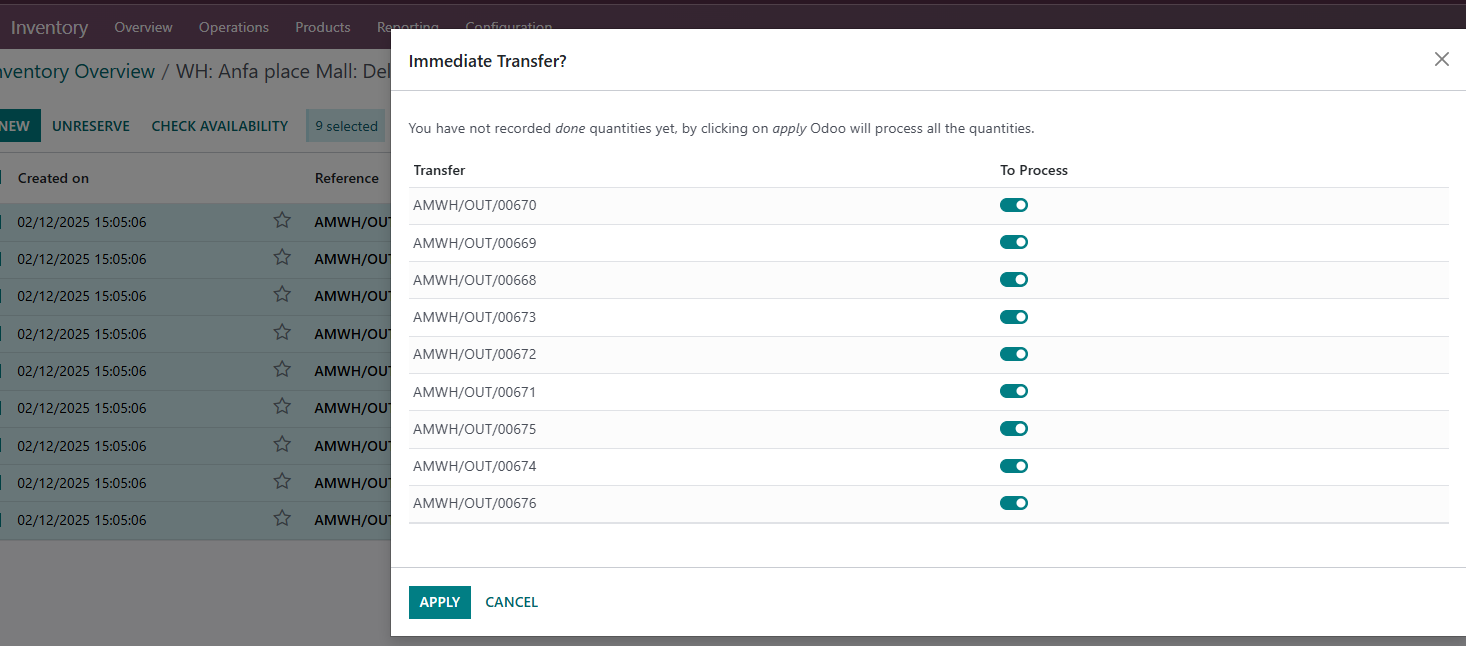Screen dimensions: 1466x646
Task: Toggle the AMWH/OUT/00675 switch
Action: coord(1013,428)
